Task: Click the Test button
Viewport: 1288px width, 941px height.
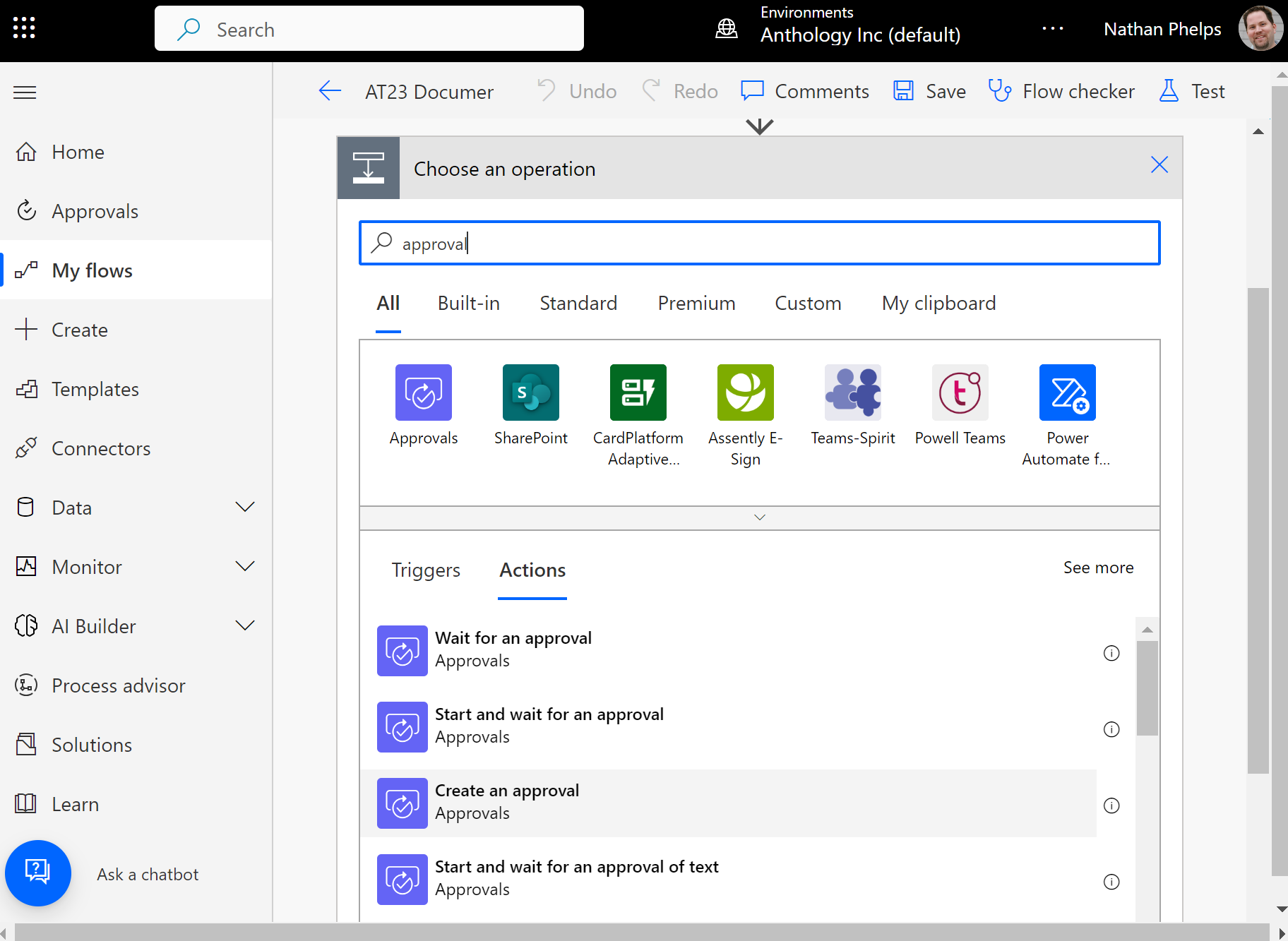Action: click(1193, 91)
